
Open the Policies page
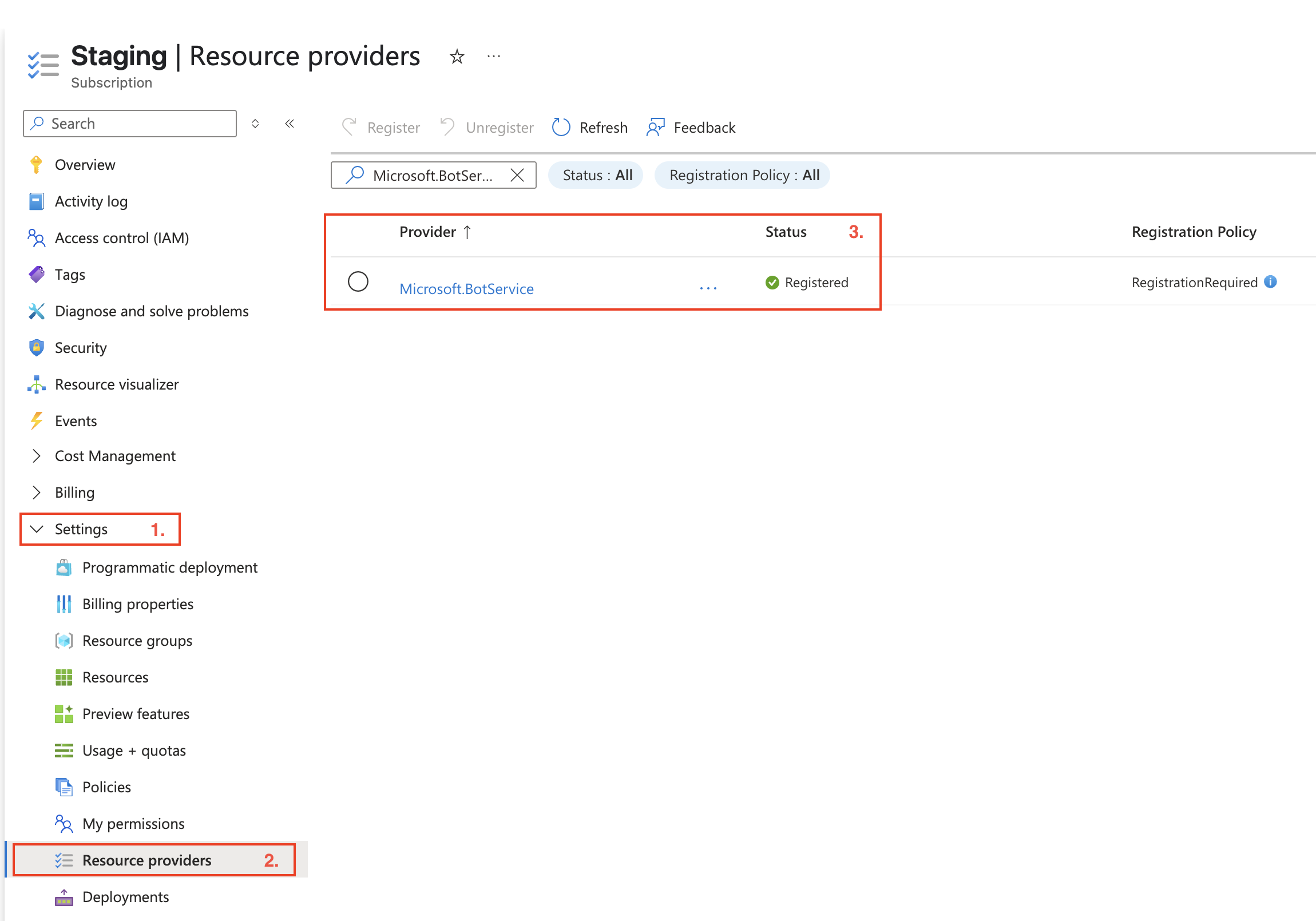(106, 788)
